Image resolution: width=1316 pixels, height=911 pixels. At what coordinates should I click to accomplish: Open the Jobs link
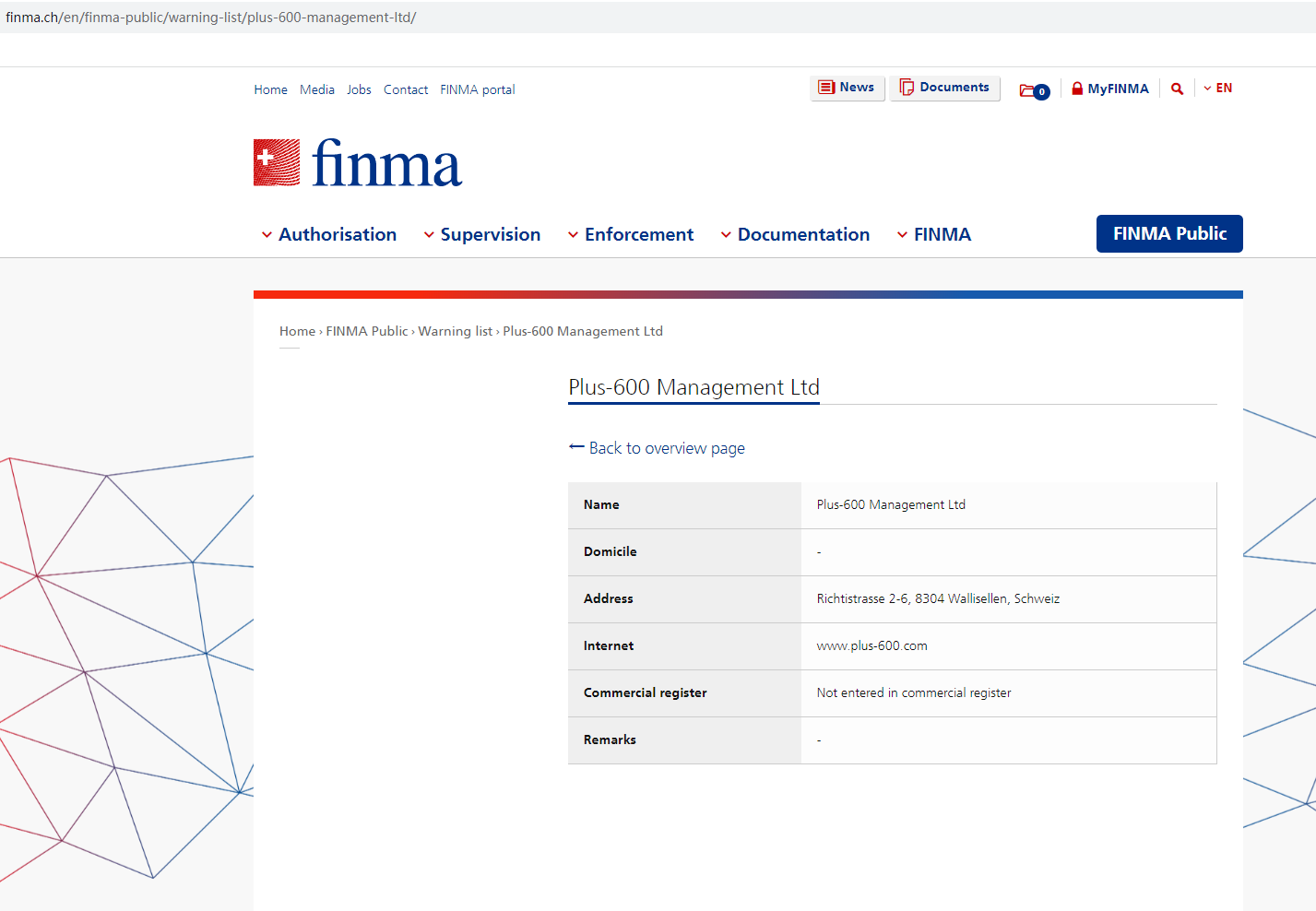[359, 89]
